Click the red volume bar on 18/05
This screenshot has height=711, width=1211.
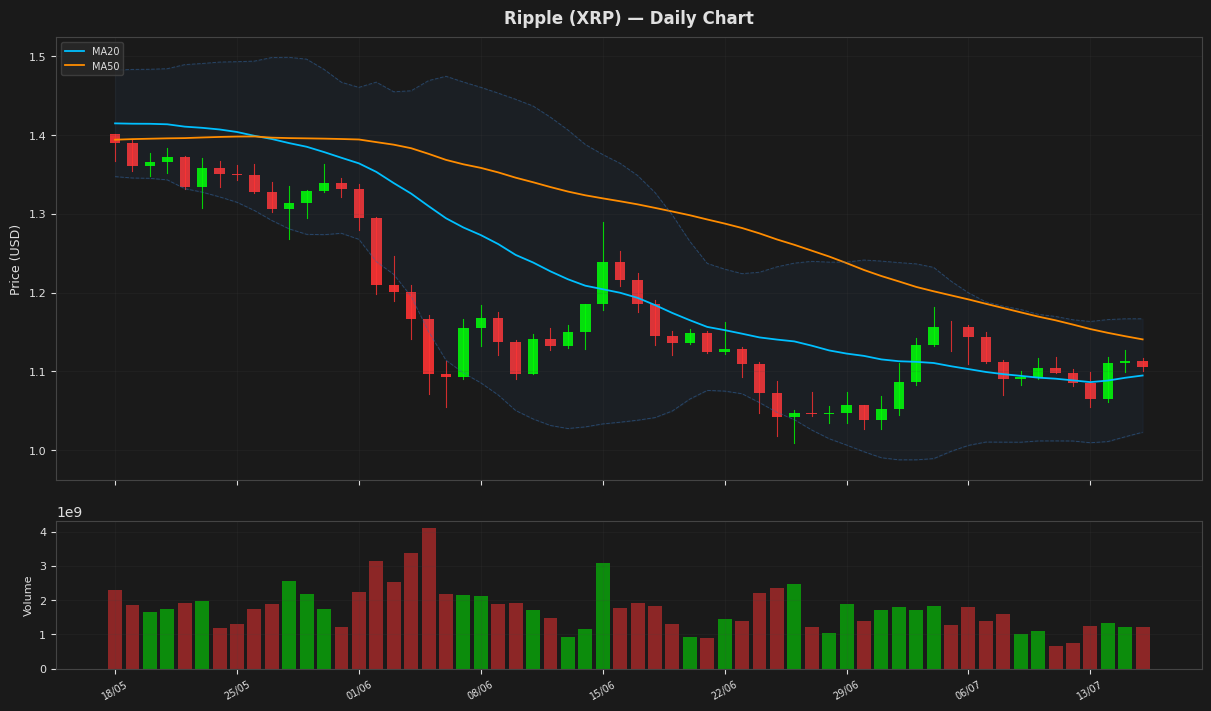tap(115, 629)
